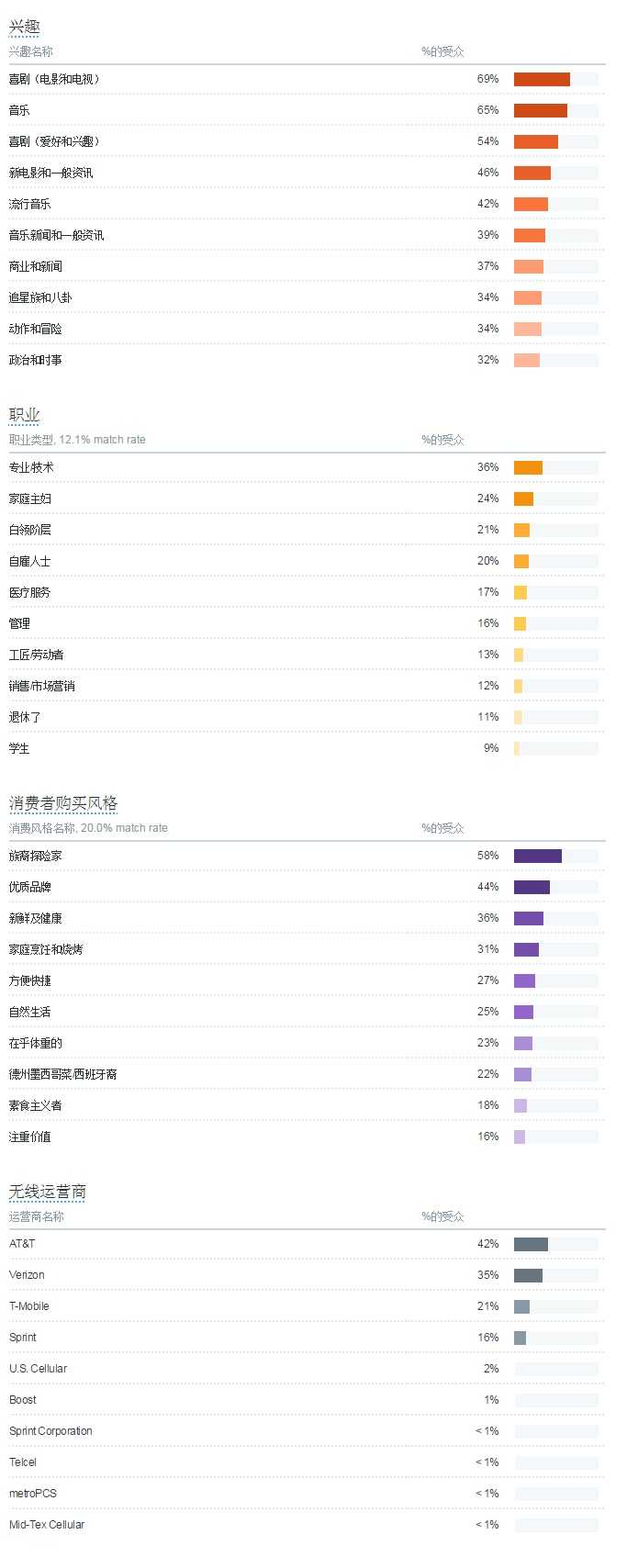The width and height of the screenshot is (627, 1568).
Task: Click the 无线运营商 section heading
Action: click(x=48, y=1192)
